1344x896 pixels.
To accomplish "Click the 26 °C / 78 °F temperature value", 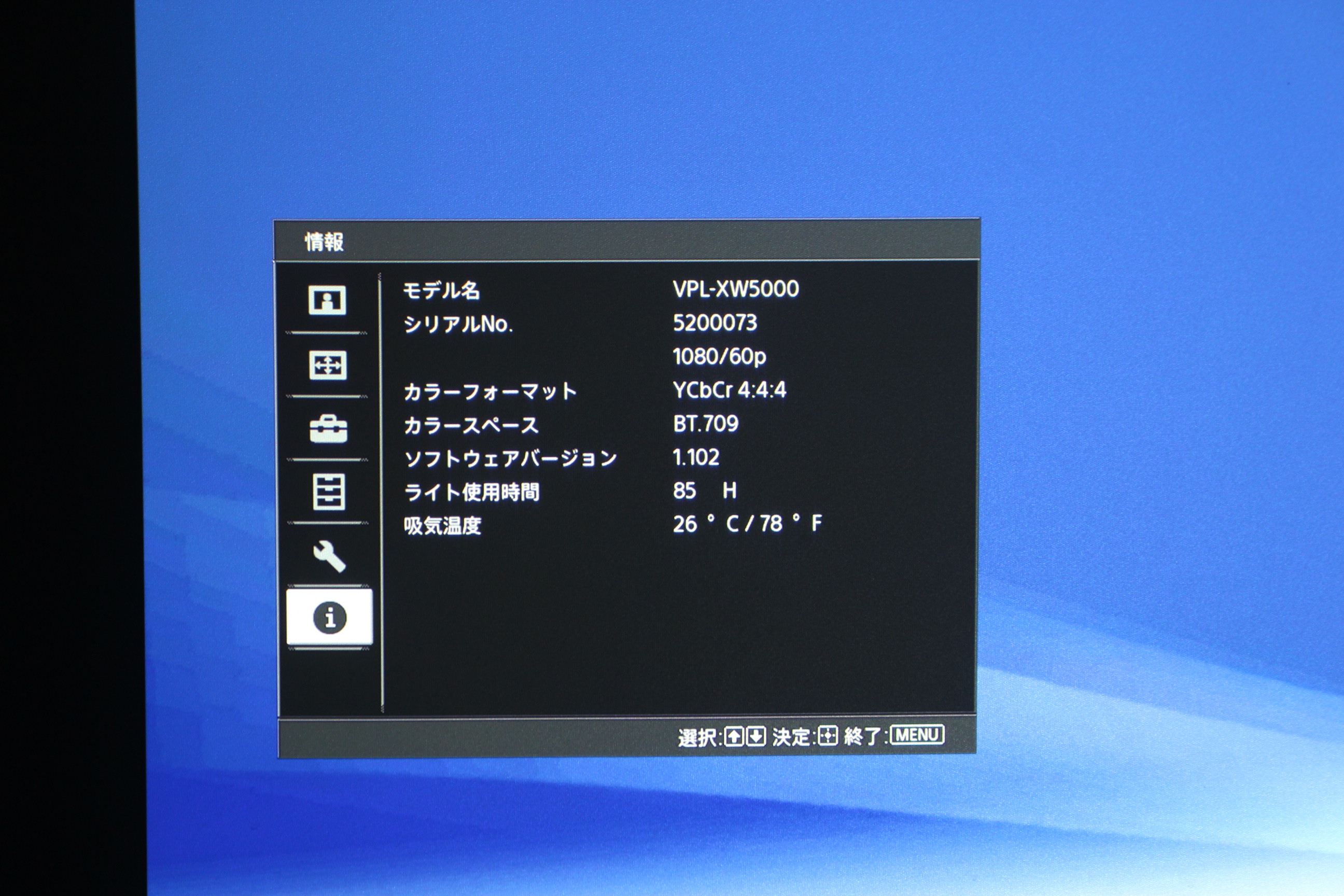I will point(748,523).
